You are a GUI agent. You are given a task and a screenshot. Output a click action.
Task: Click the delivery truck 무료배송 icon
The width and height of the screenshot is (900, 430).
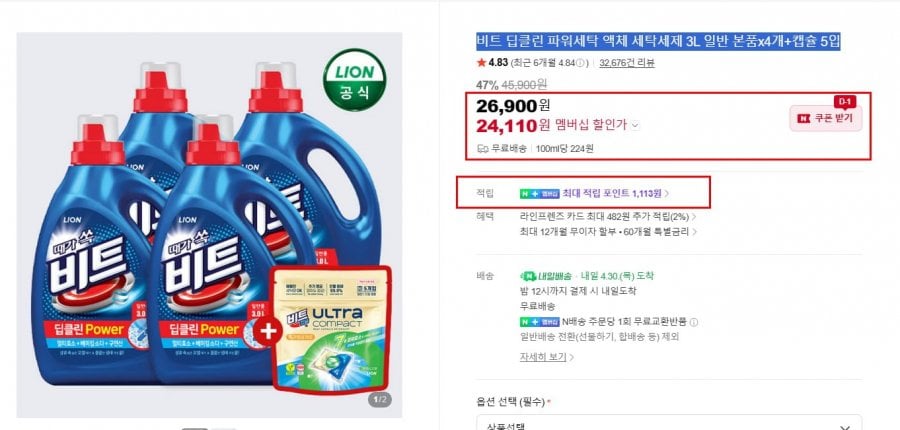pos(483,149)
